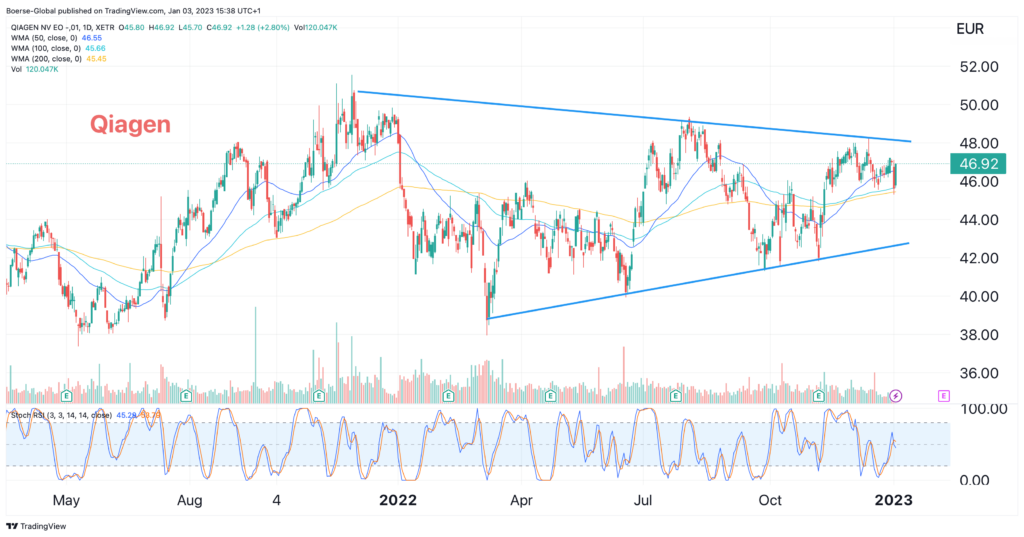
Task: Click the 50.00 price axis label
Action: coord(978,105)
